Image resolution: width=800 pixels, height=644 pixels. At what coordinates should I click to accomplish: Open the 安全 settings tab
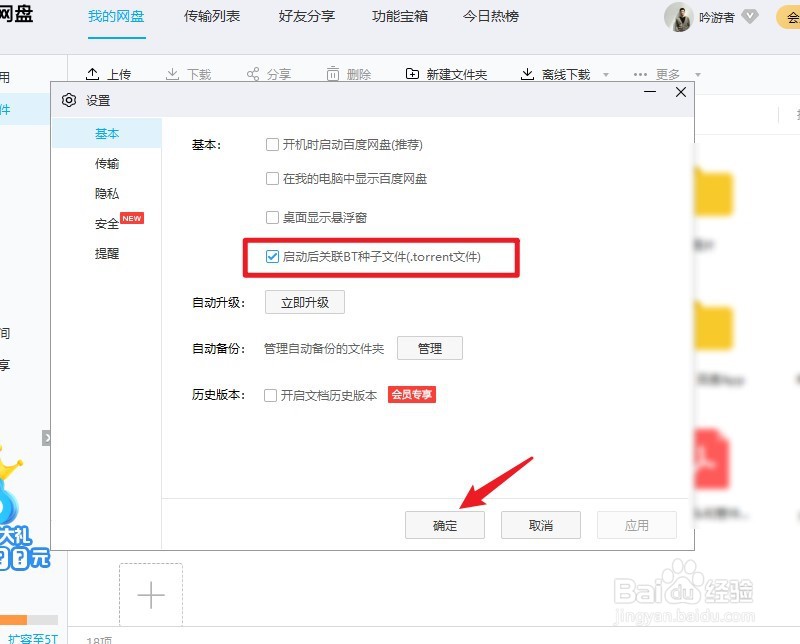107,224
